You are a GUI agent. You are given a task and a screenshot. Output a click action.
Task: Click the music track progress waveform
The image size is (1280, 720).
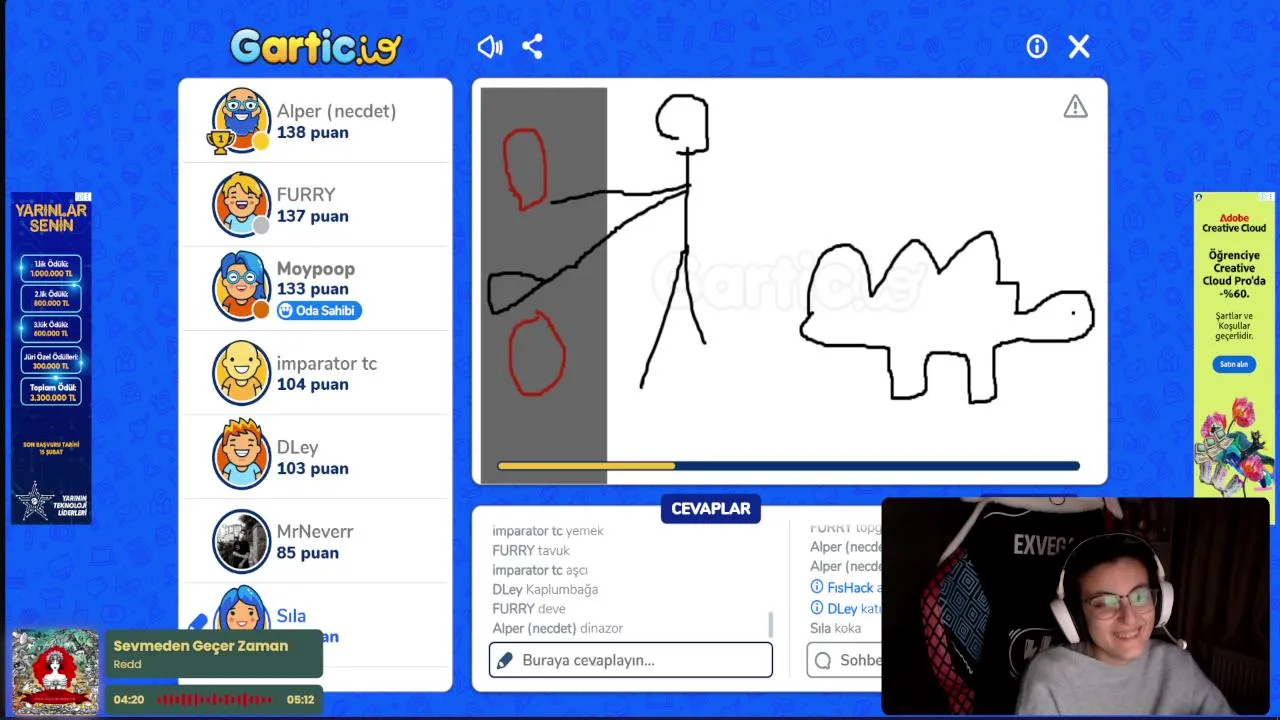(x=215, y=699)
